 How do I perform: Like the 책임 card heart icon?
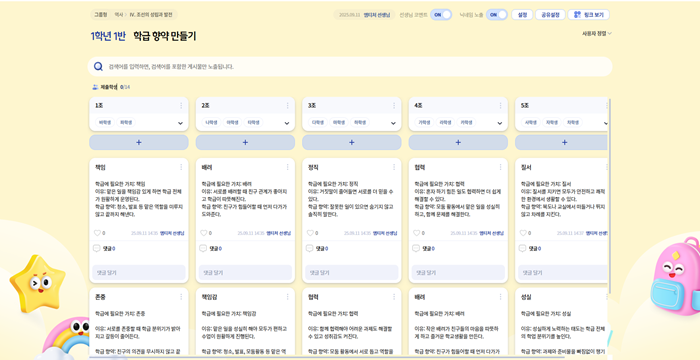pos(97,233)
